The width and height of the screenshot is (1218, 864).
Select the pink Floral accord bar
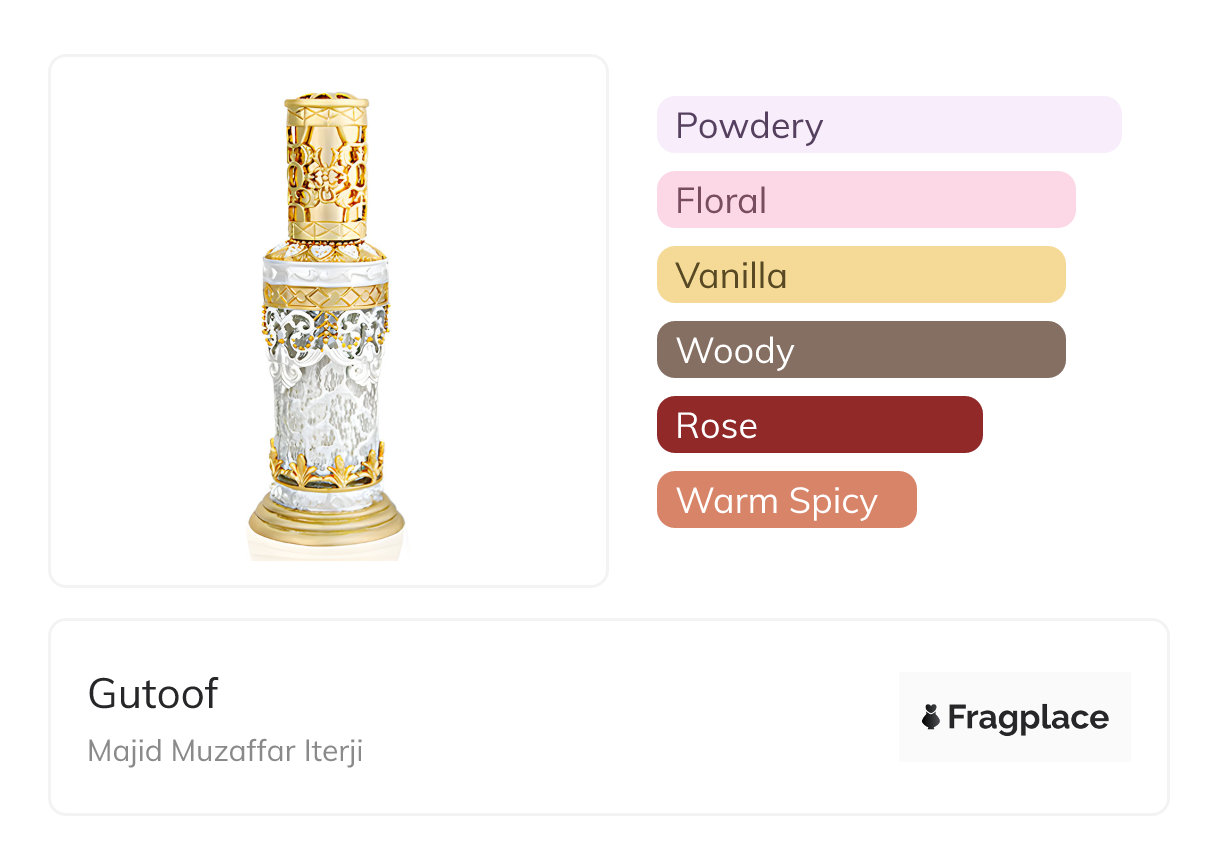(865, 200)
